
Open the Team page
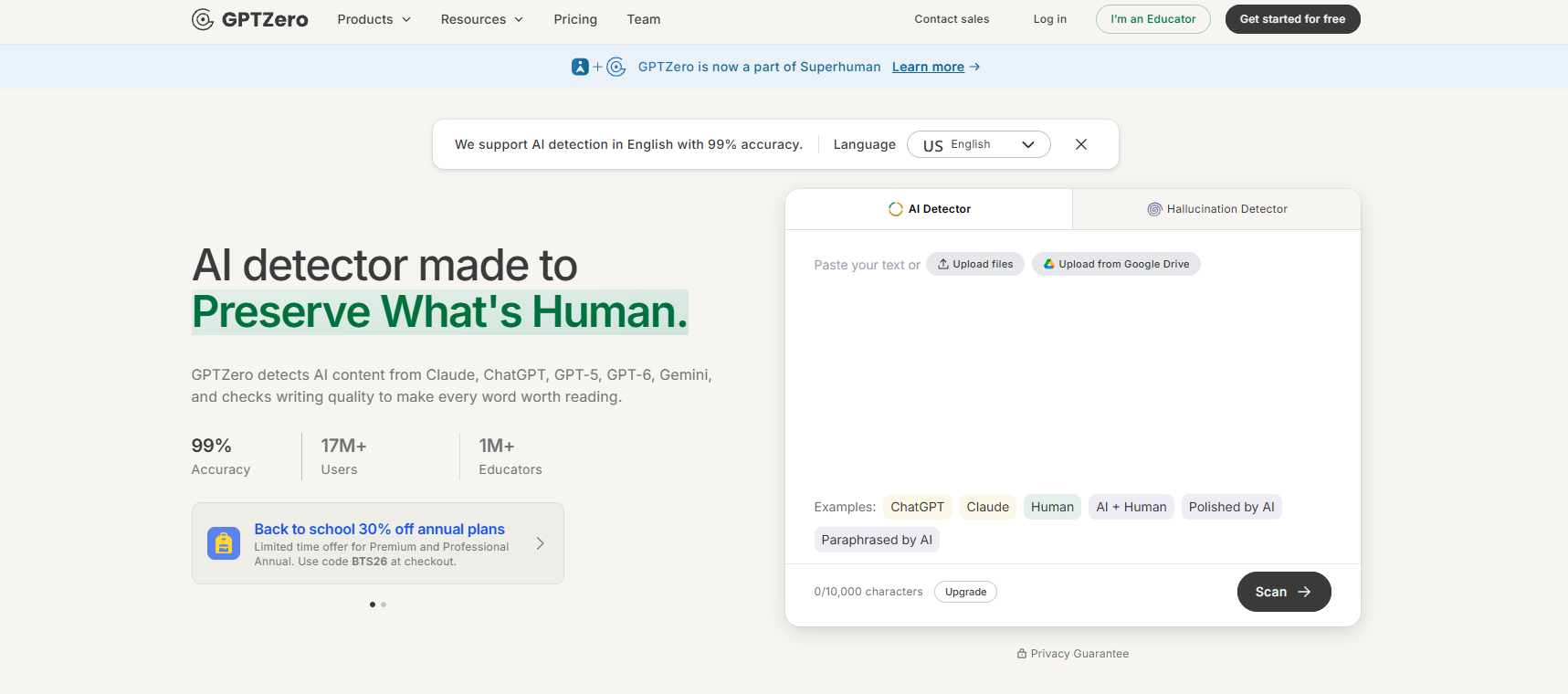point(644,19)
